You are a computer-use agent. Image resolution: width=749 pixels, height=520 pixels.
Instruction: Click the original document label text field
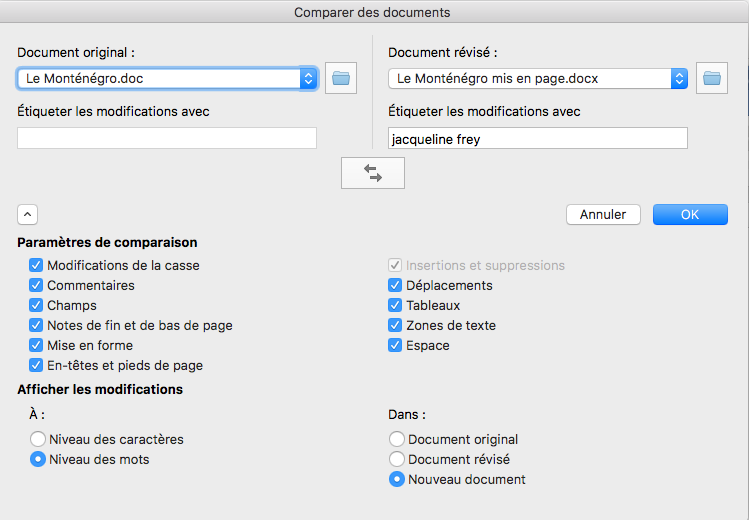point(167,139)
